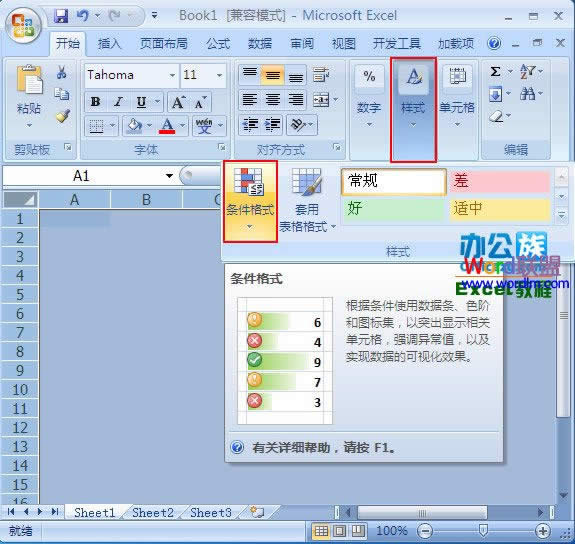Click the Paste clipboard icon
The height and width of the screenshot is (544, 575).
click(29, 79)
